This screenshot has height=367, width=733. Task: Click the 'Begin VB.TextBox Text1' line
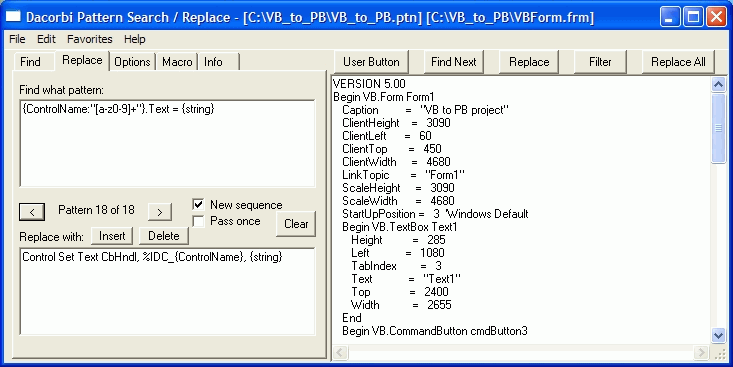[x=400, y=227]
